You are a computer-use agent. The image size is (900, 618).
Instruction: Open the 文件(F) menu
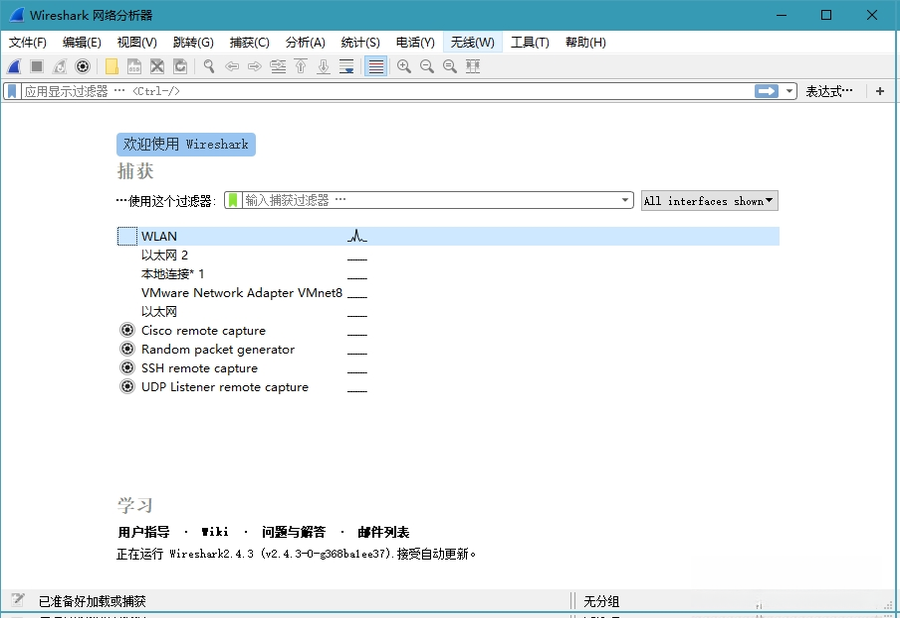click(x=28, y=42)
